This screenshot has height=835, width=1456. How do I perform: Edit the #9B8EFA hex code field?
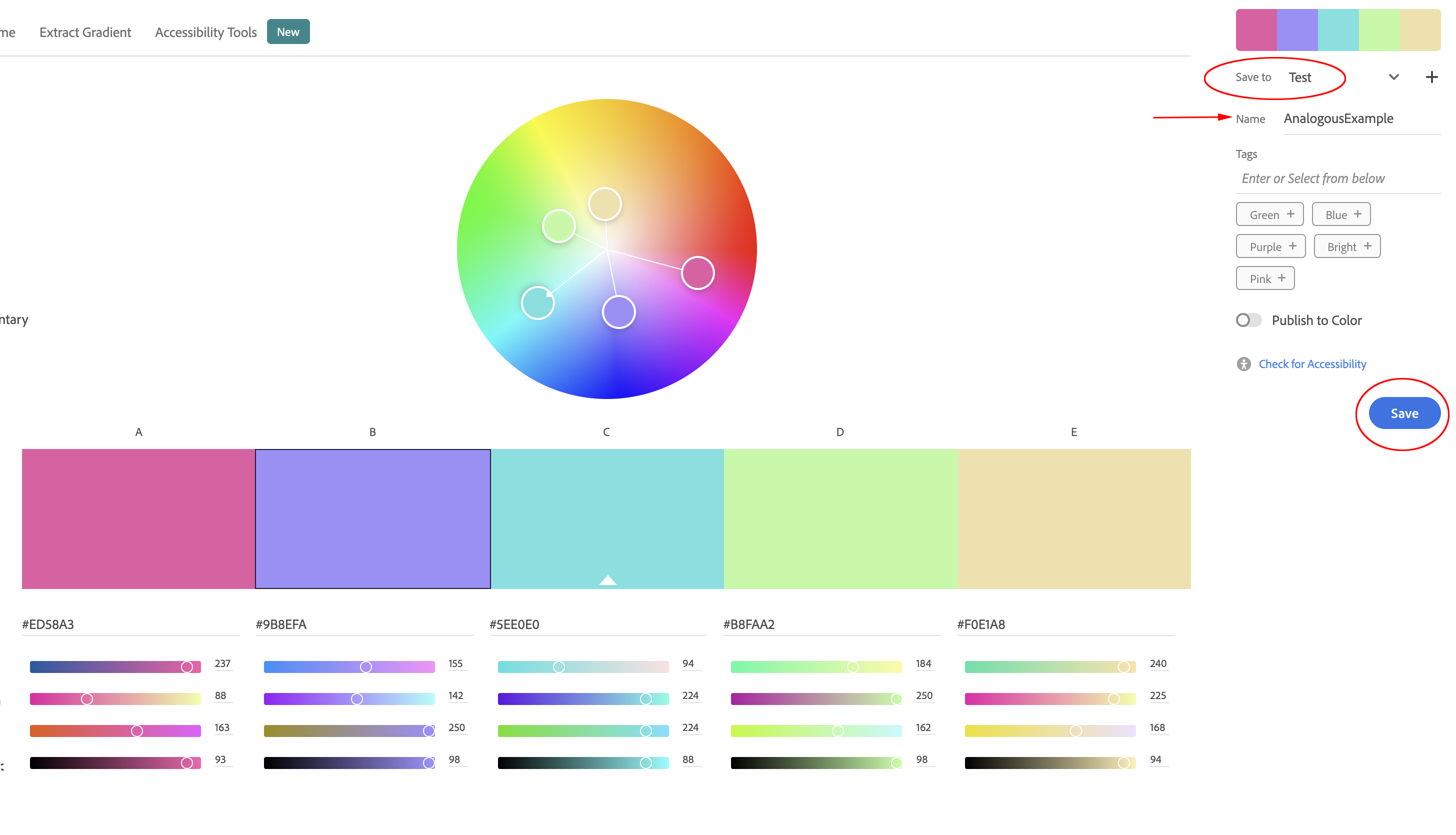tap(321, 624)
